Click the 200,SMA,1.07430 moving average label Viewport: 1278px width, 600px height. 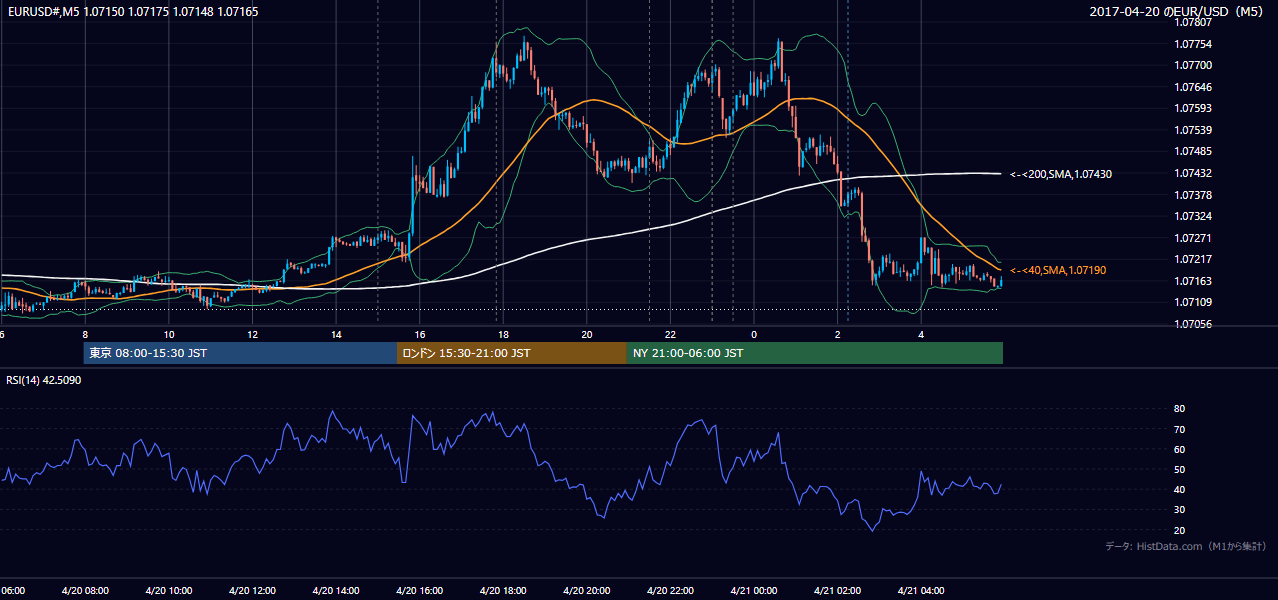[1061, 174]
